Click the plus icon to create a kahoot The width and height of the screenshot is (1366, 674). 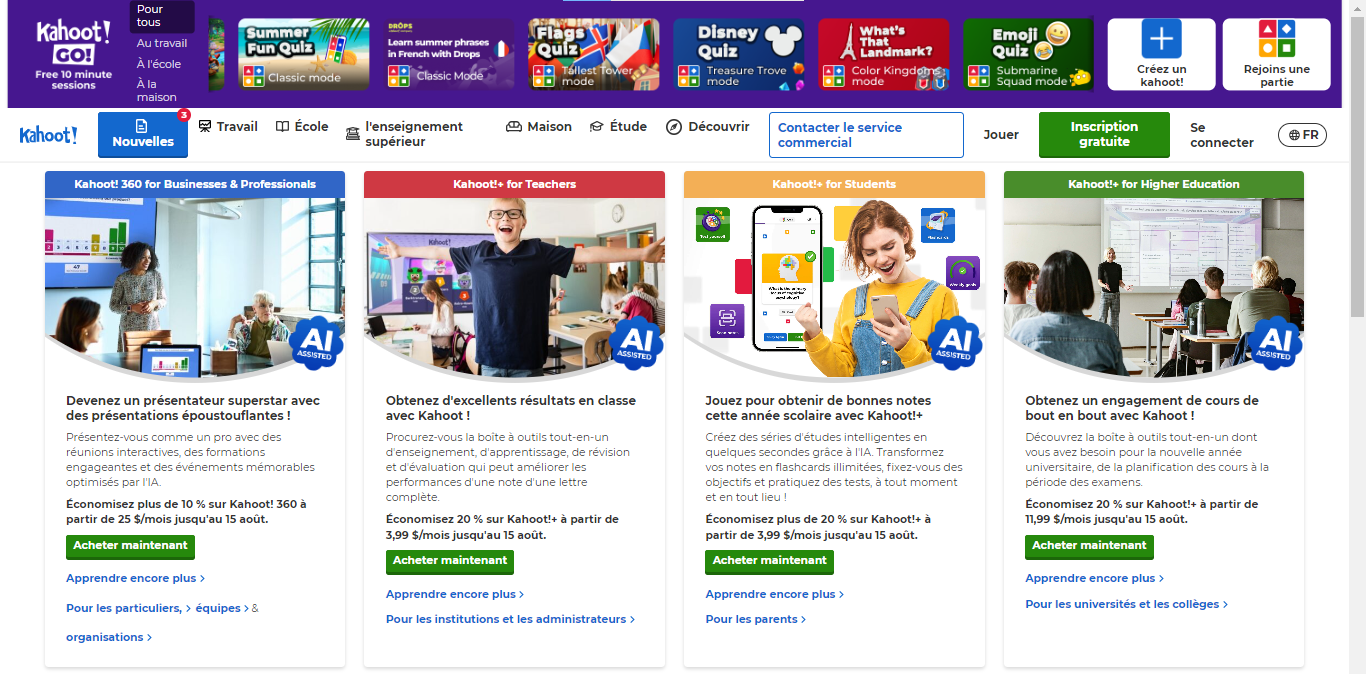pyautogui.click(x=1161, y=39)
